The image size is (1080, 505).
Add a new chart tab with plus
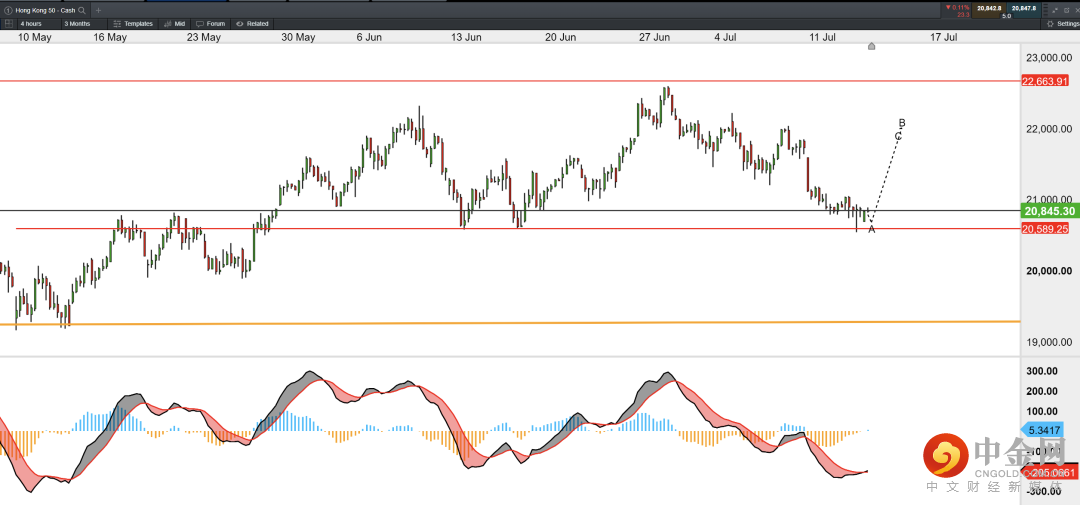(x=98, y=9)
